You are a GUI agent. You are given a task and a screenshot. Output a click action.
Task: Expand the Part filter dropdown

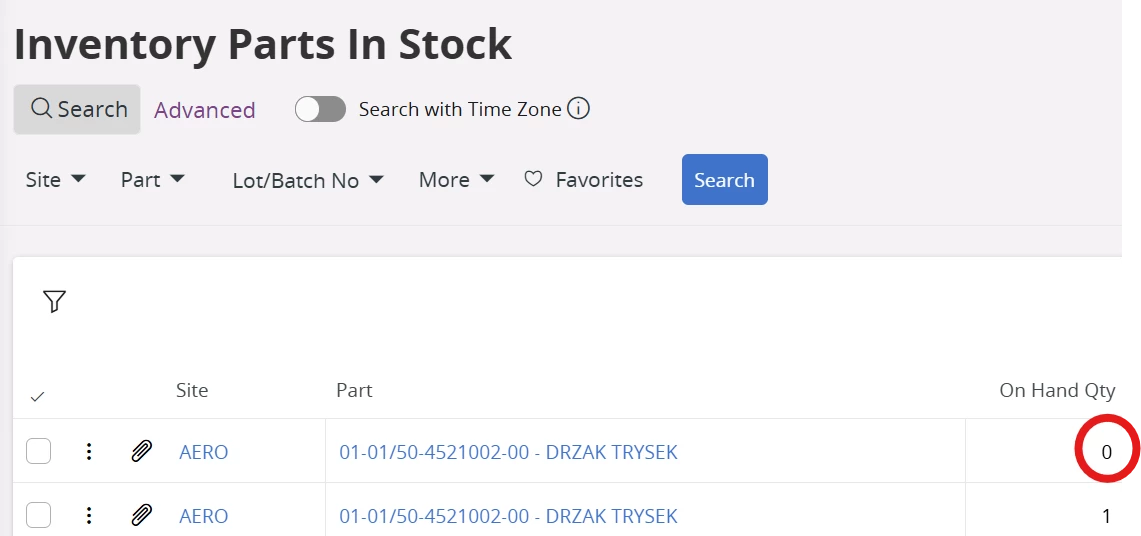click(x=153, y=180)
